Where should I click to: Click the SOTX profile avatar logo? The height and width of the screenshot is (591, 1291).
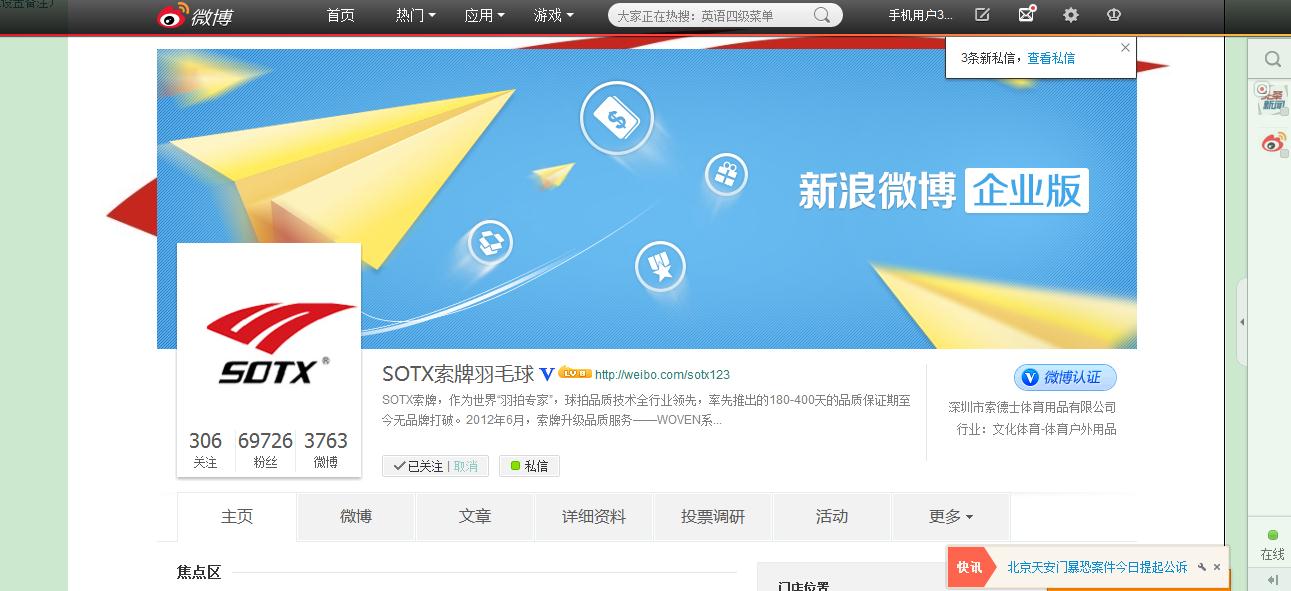pyautogui.click(x=269, y=335)
